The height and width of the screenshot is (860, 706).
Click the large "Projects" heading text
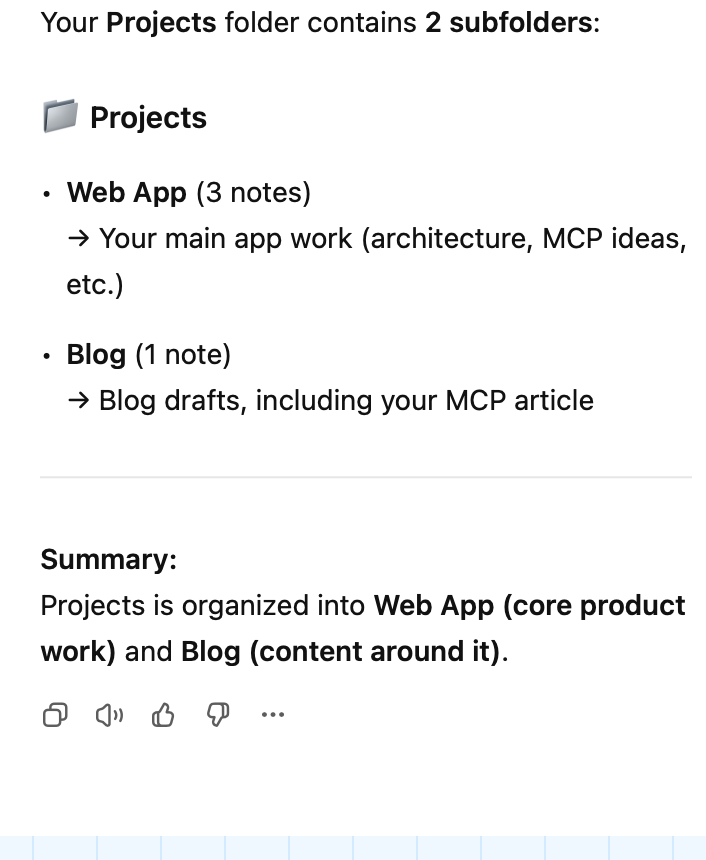148,118
